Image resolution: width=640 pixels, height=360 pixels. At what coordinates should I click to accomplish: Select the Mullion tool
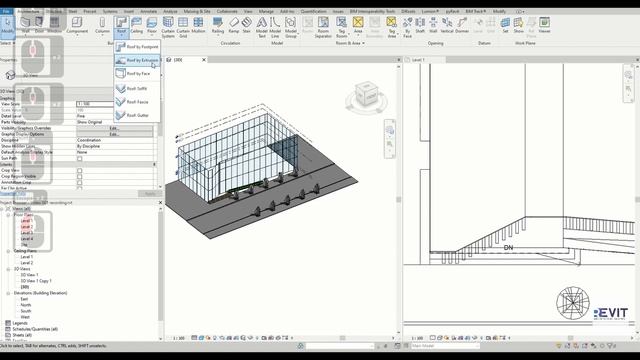click(x=198, y=25)
